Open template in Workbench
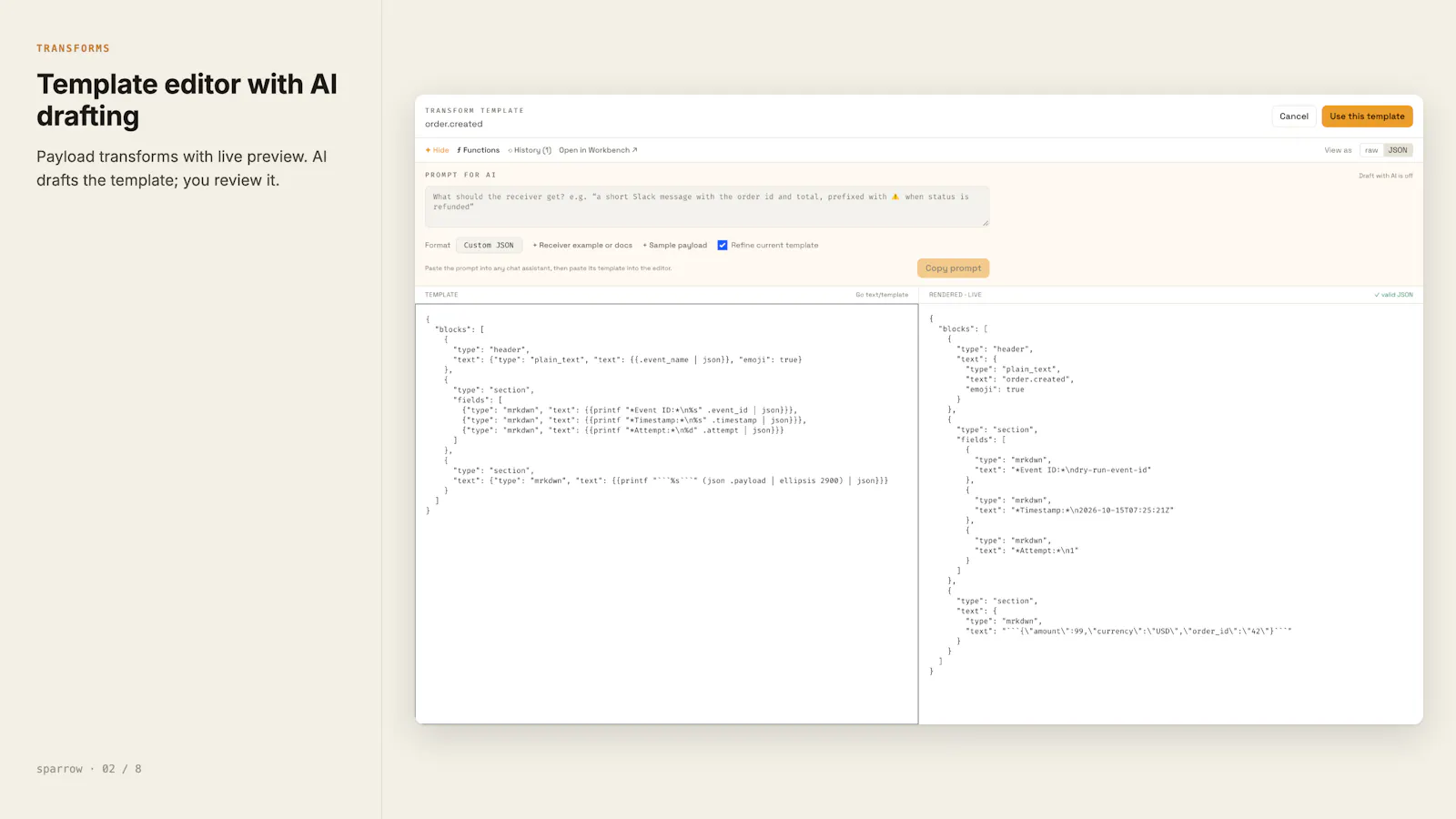This screenshot has width=1456, height=819. [x=598, y=150]
